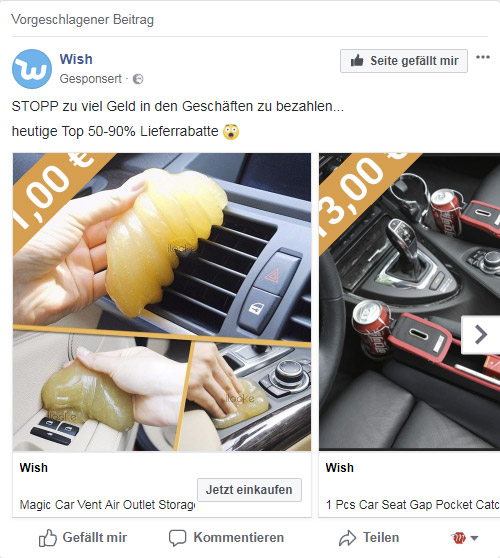The width and height of the screenshot is (500, 558).
Task: Open the three-dot post options menu
Action: pyautogui.click(x=483, y=57)
